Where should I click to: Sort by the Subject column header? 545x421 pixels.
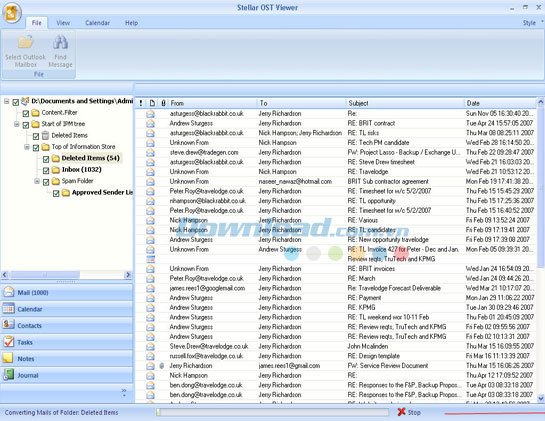click(x=405, y=103)
